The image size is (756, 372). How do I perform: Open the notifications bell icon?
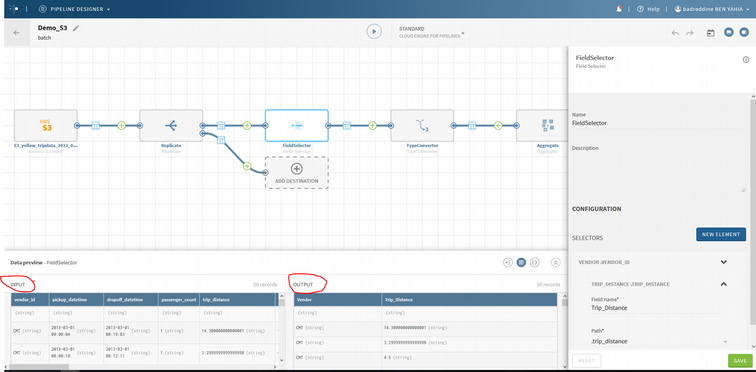(x=620, y=9)
